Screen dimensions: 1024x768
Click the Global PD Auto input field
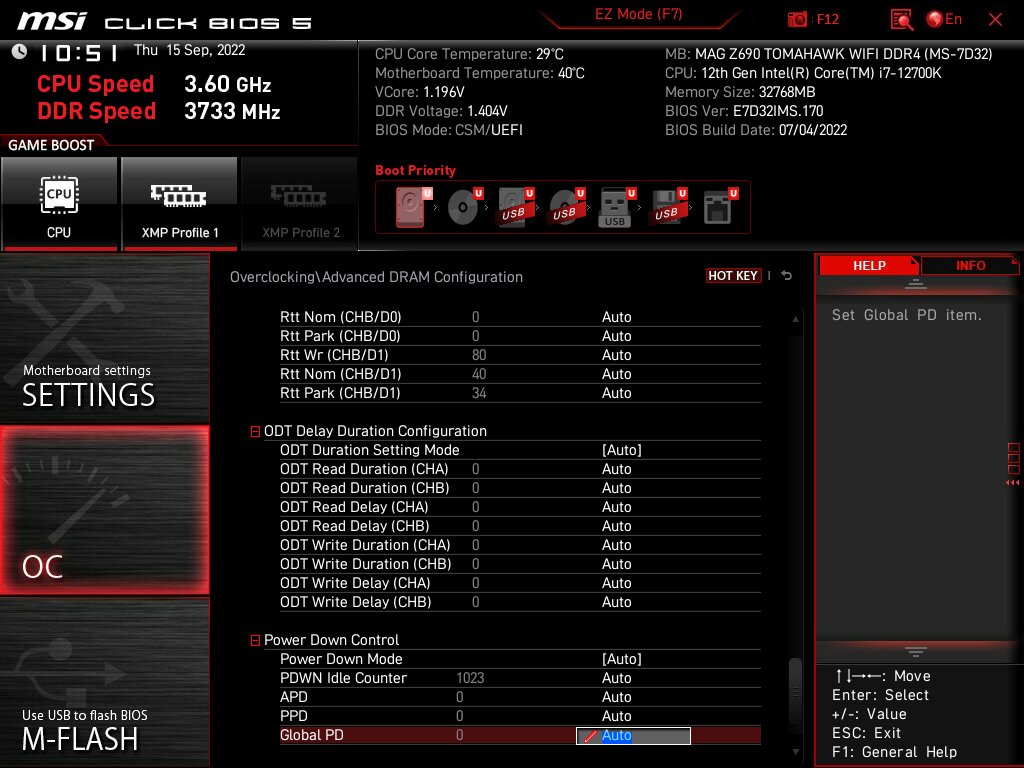[633, 735]
